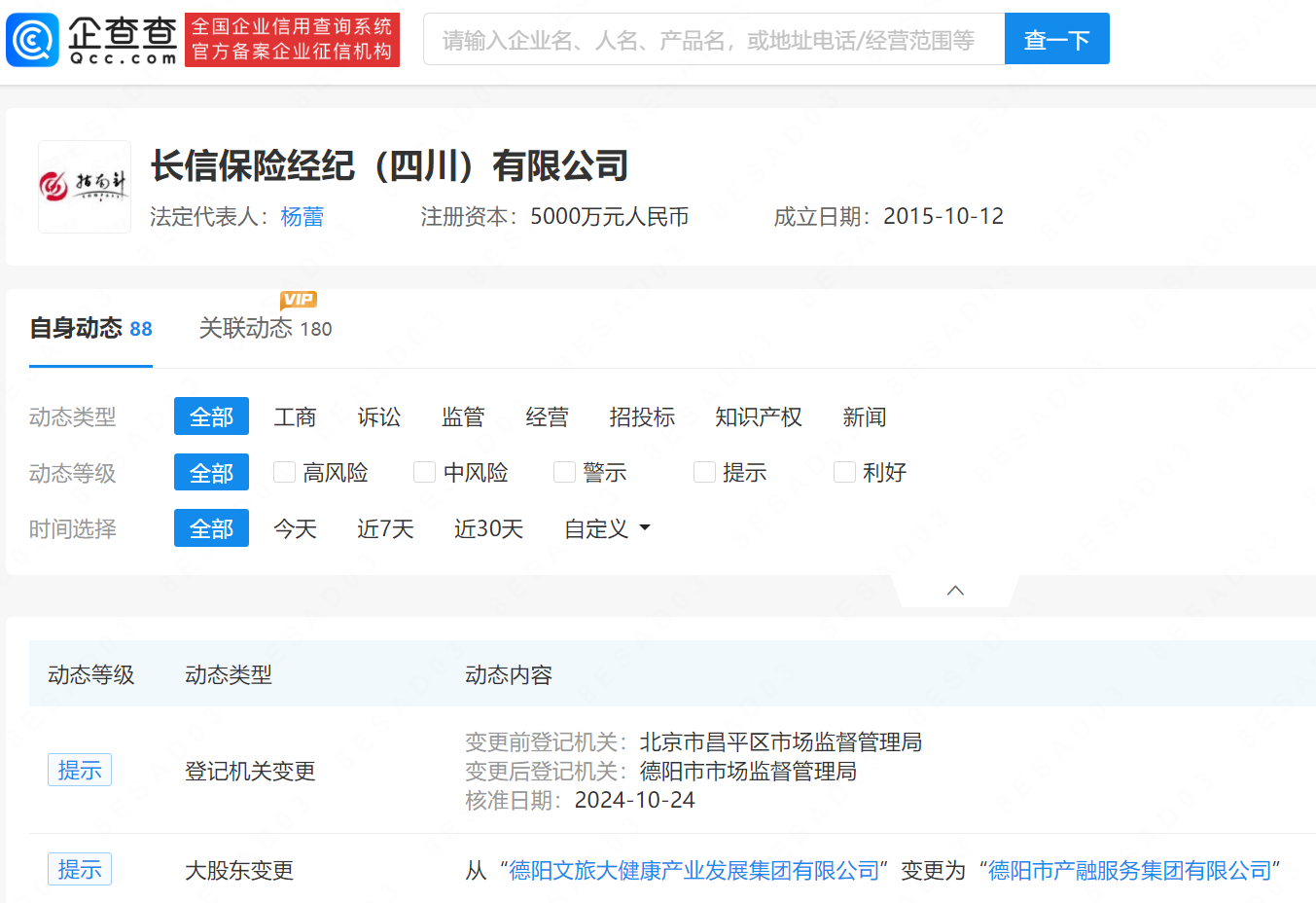Filter by 监管 dynamic type
The image size is (1316, 903).
pos(463,416)
